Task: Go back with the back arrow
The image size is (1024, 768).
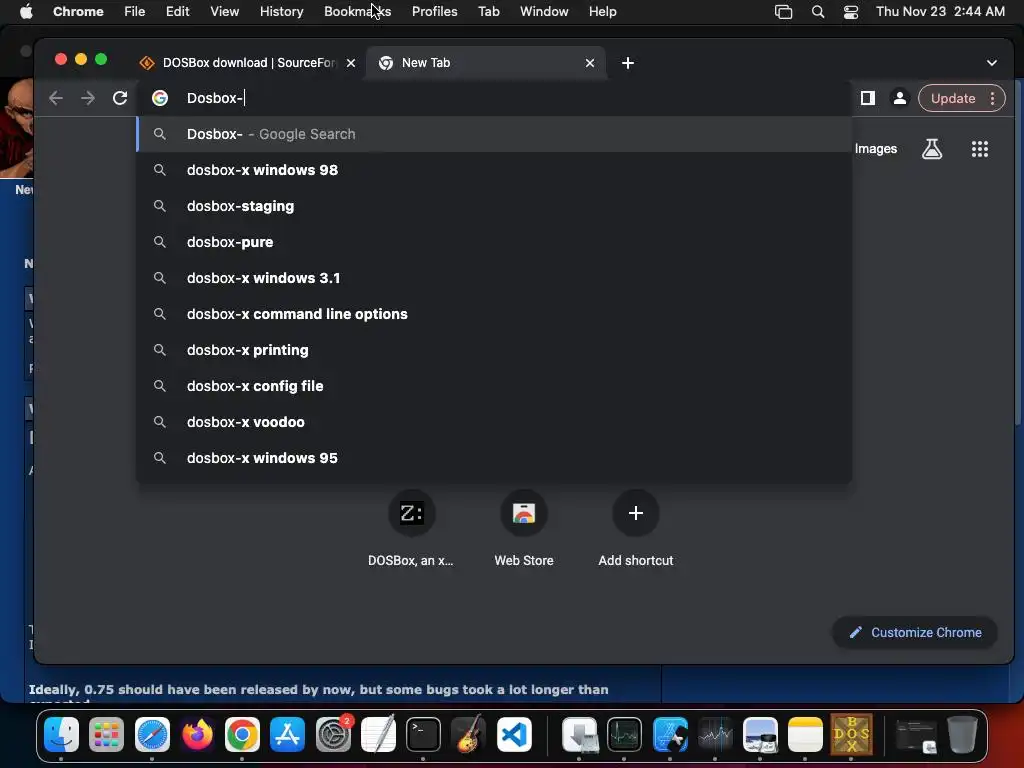Action: (x=56, y=98)
